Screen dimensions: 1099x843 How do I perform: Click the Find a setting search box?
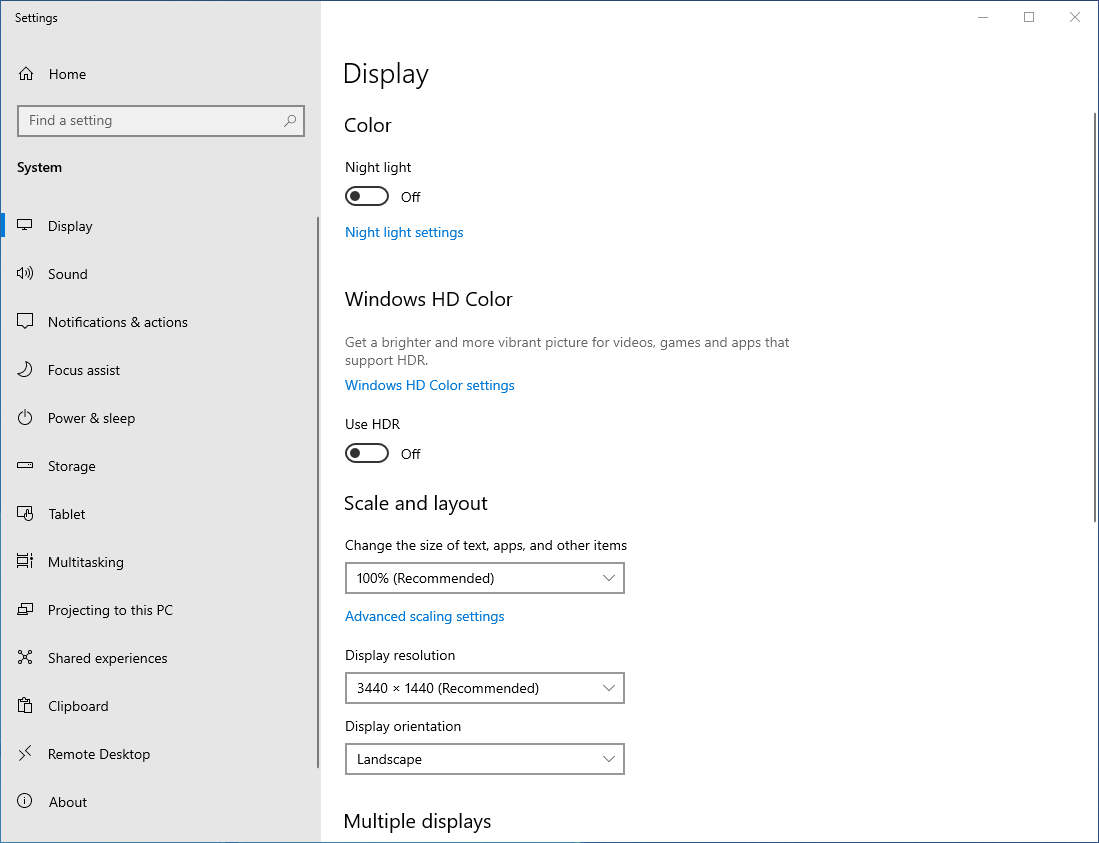[161, 121]
